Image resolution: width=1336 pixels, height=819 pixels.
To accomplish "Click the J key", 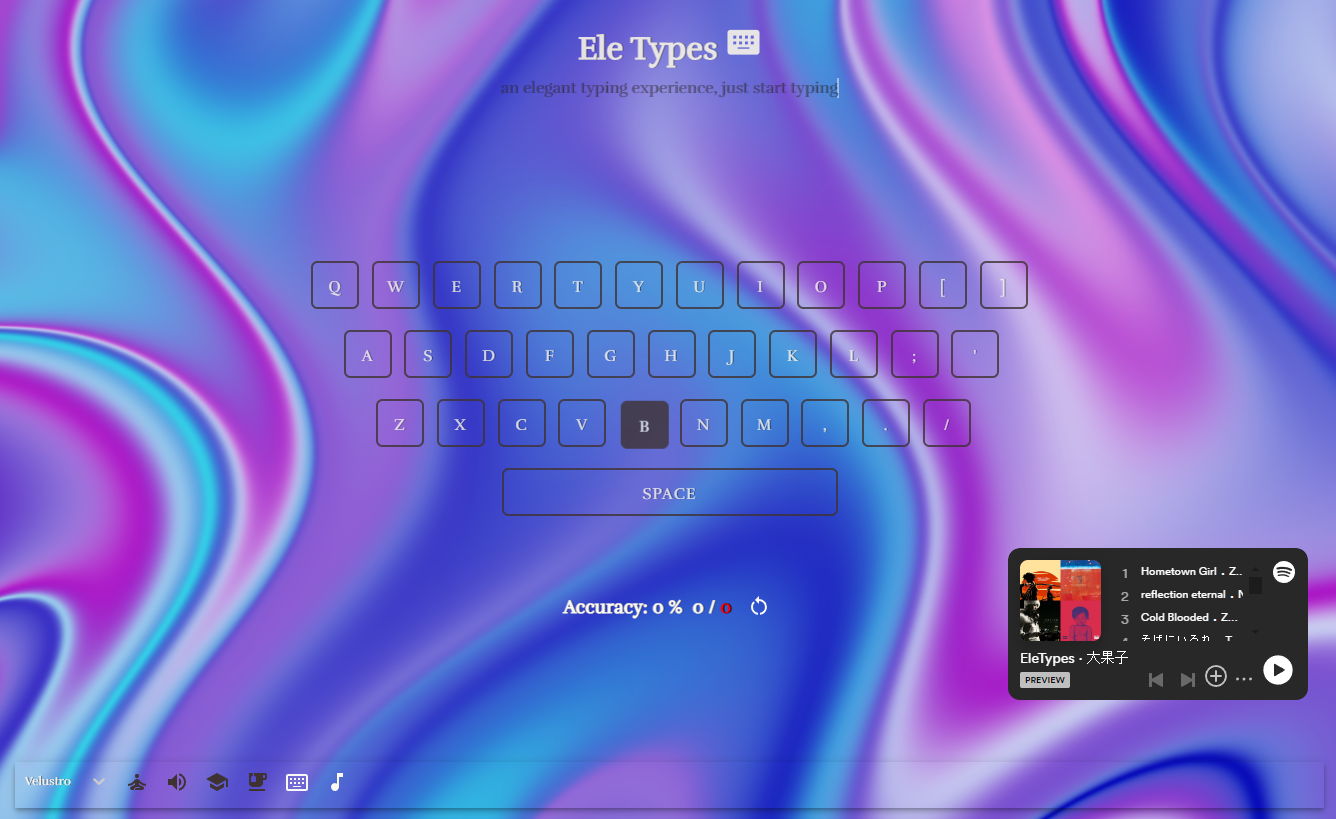I will [731, 354].
